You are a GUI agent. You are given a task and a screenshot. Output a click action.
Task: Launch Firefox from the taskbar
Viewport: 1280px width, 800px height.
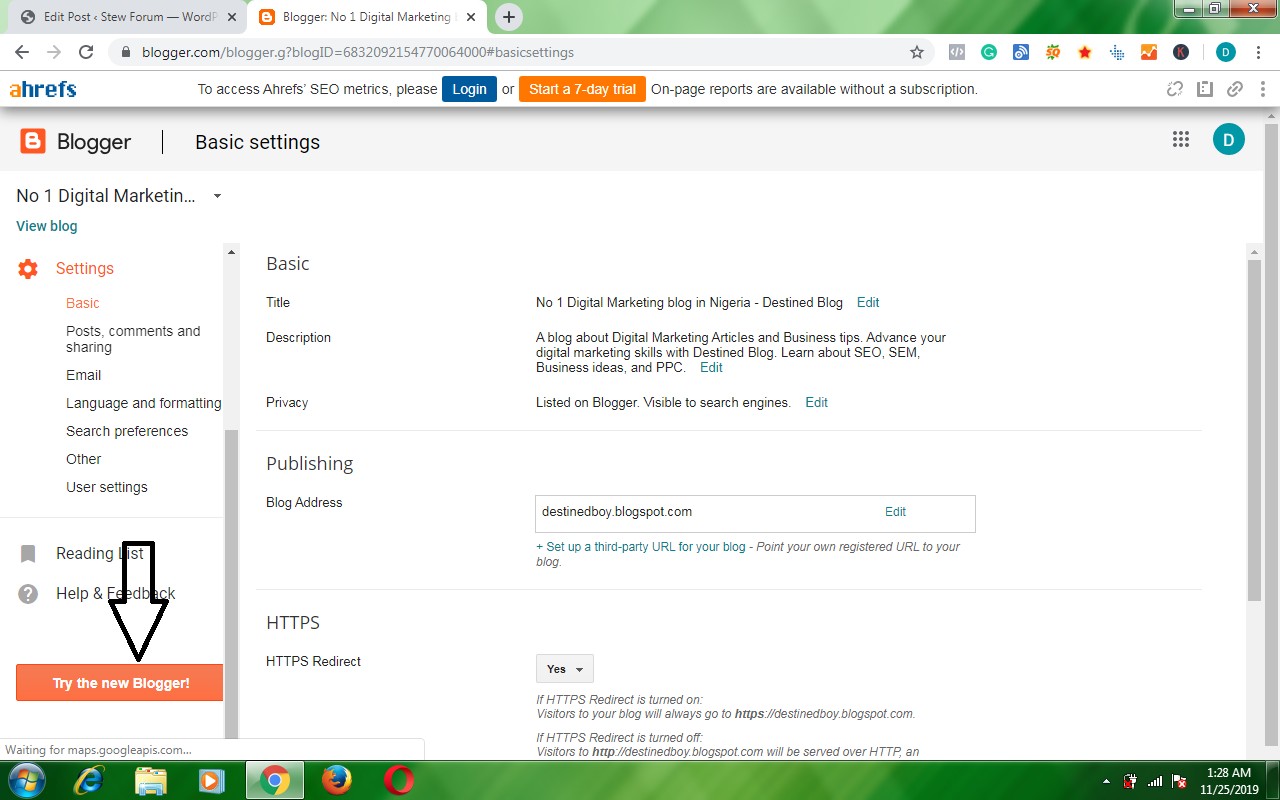(x=337, y=780)
